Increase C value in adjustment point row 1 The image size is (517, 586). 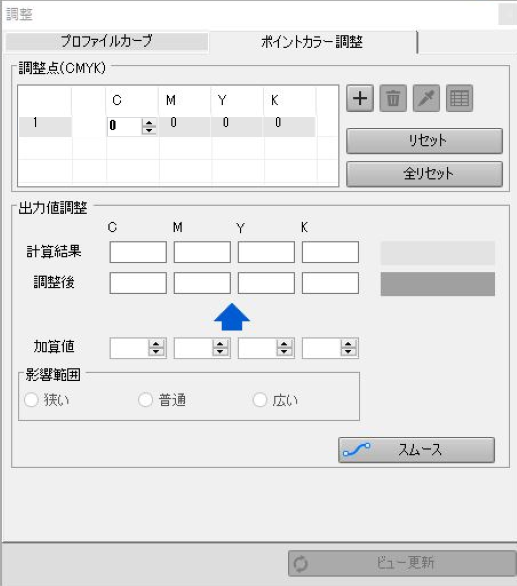149,123
